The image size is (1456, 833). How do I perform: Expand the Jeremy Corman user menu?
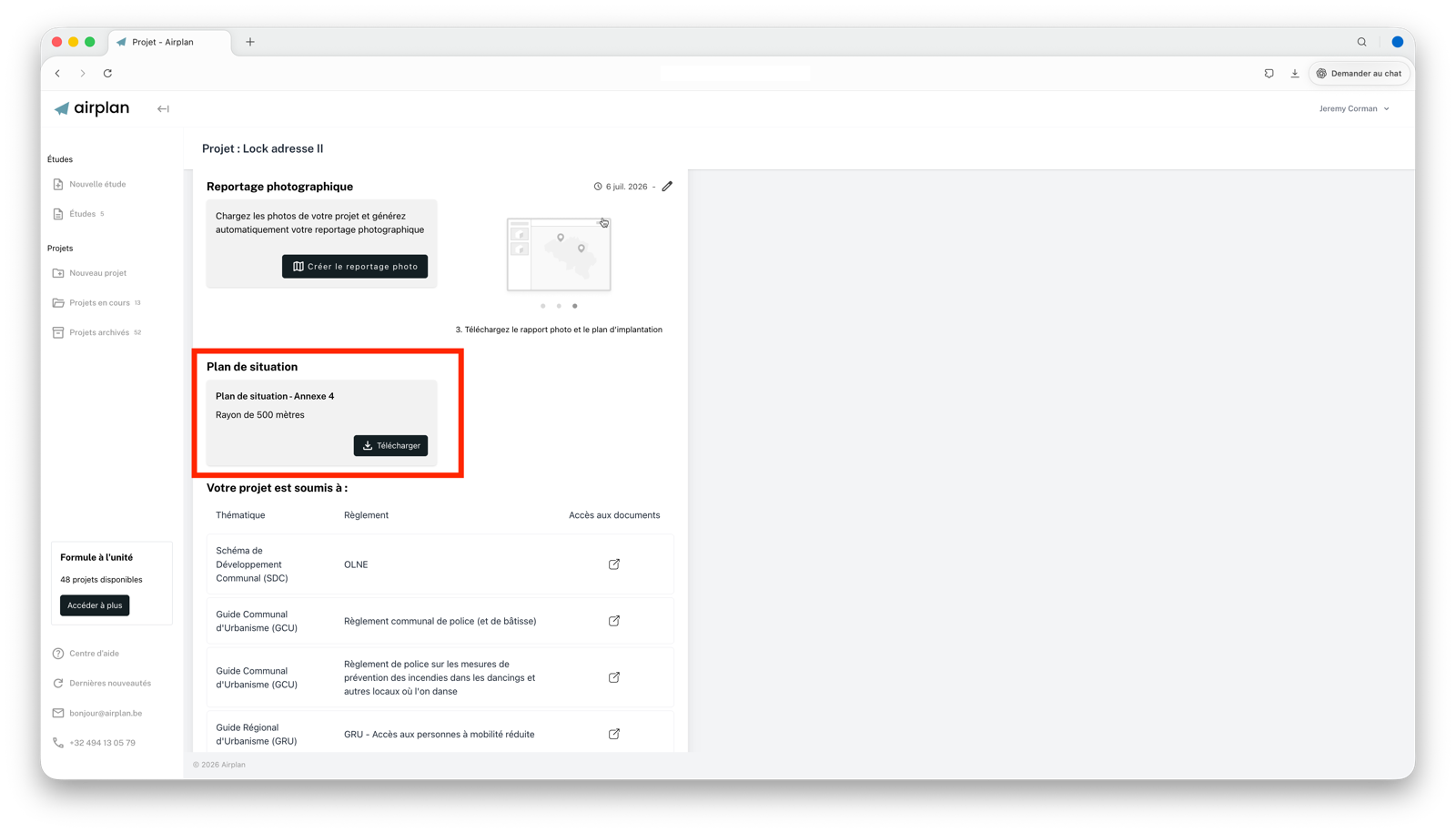1354,108
